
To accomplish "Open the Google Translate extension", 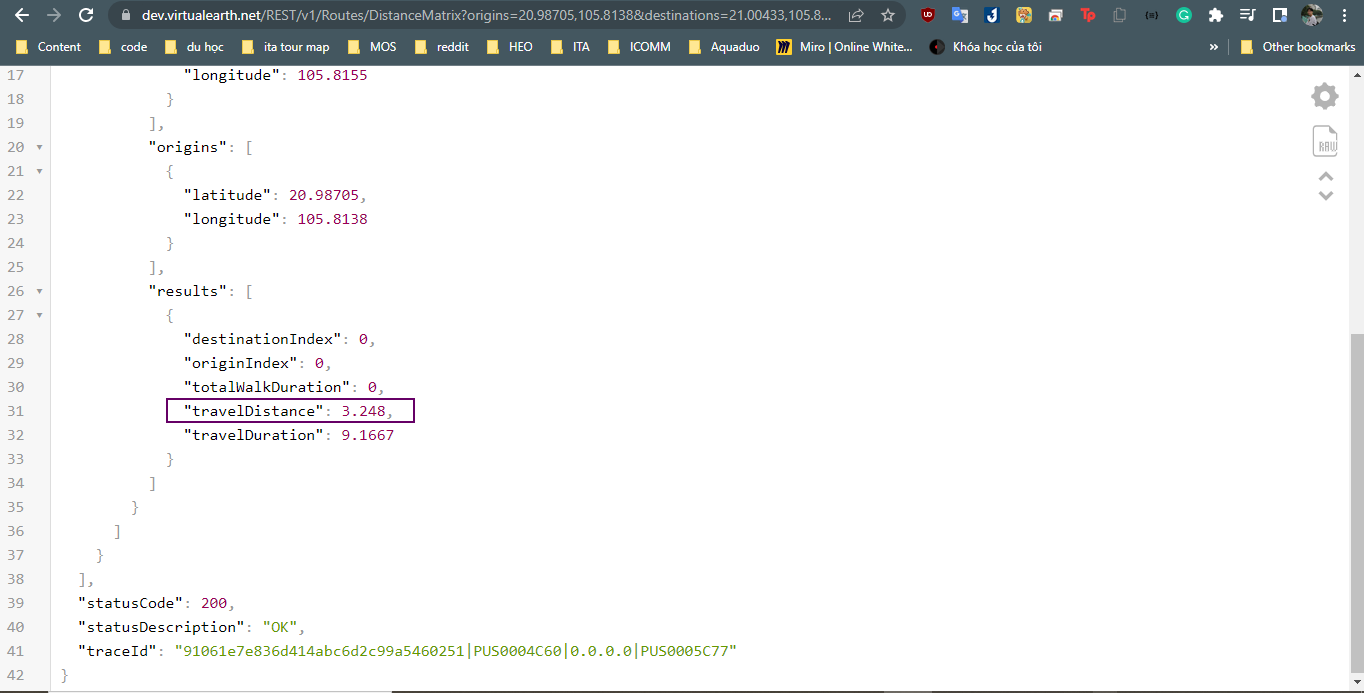I will click(960, 15).
